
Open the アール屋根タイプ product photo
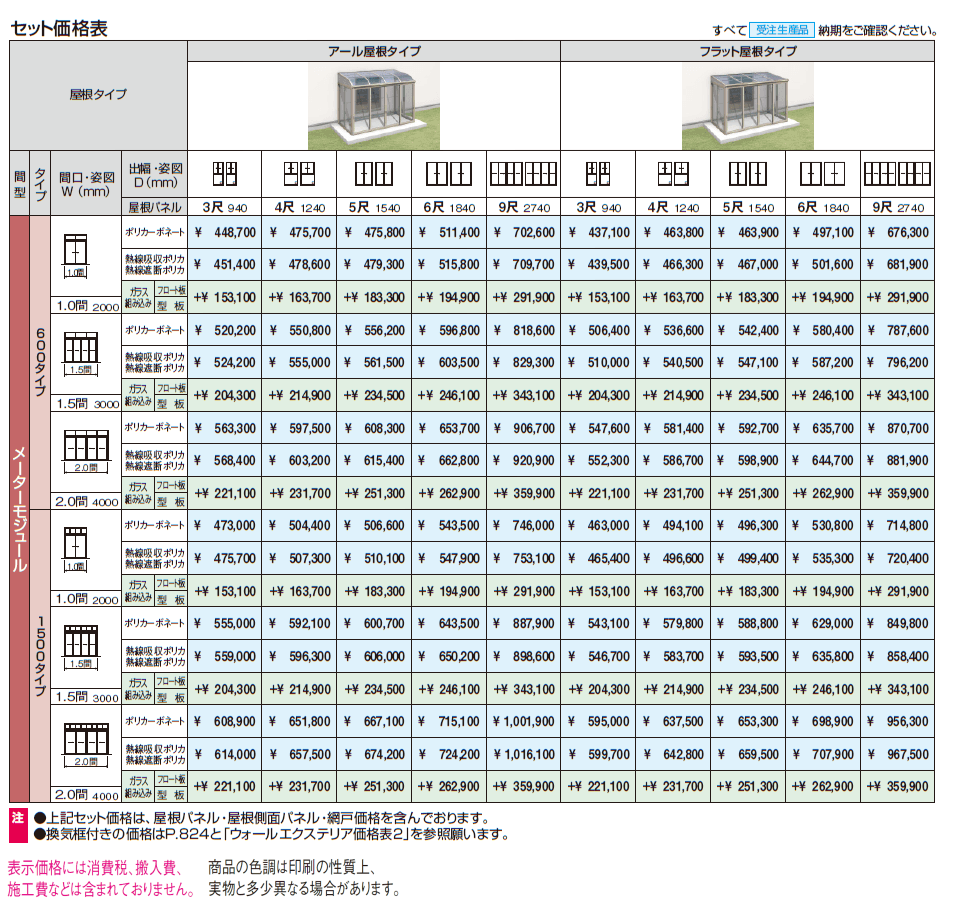tap(373, 107)
